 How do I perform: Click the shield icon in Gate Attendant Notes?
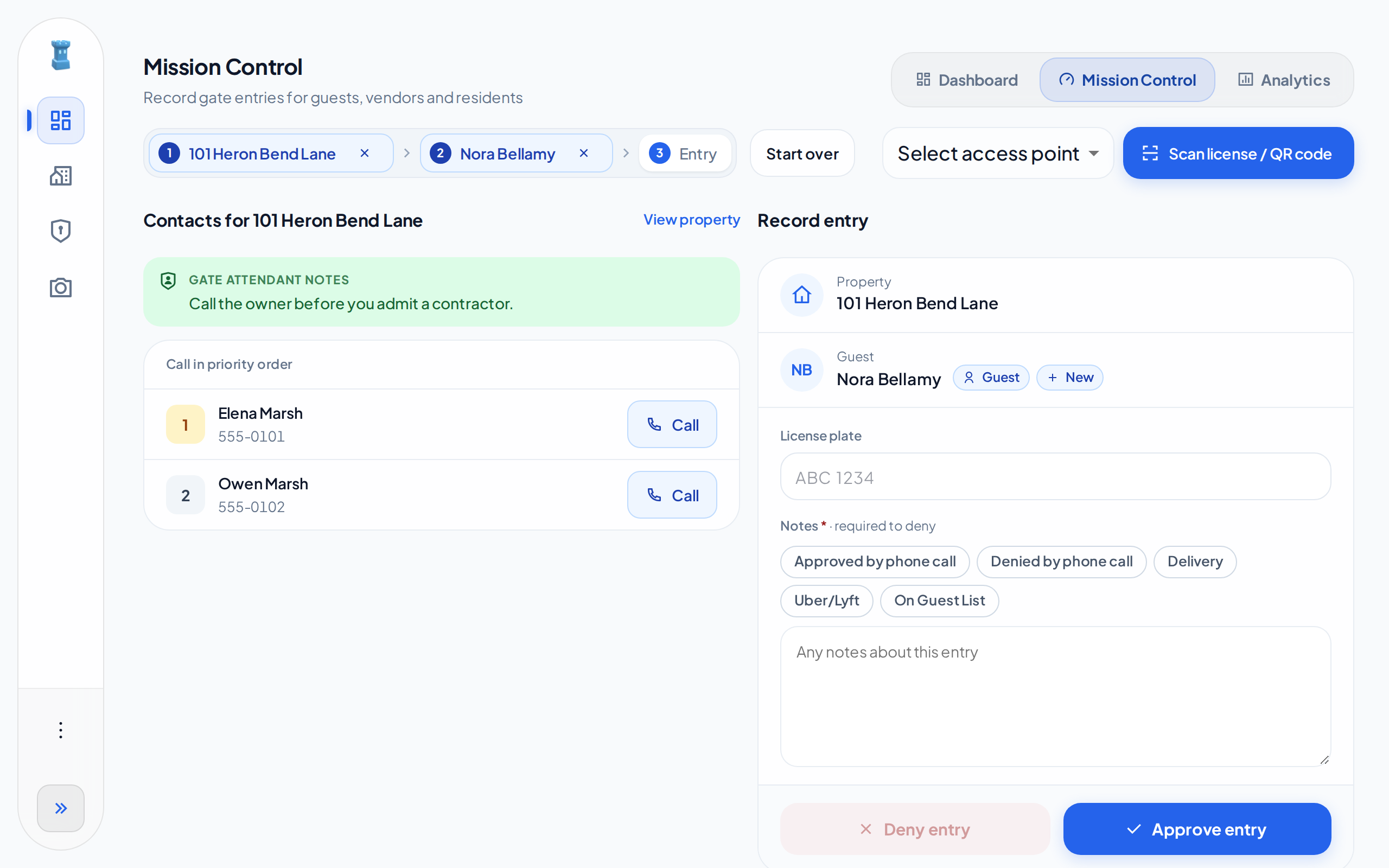coord(168,280)
